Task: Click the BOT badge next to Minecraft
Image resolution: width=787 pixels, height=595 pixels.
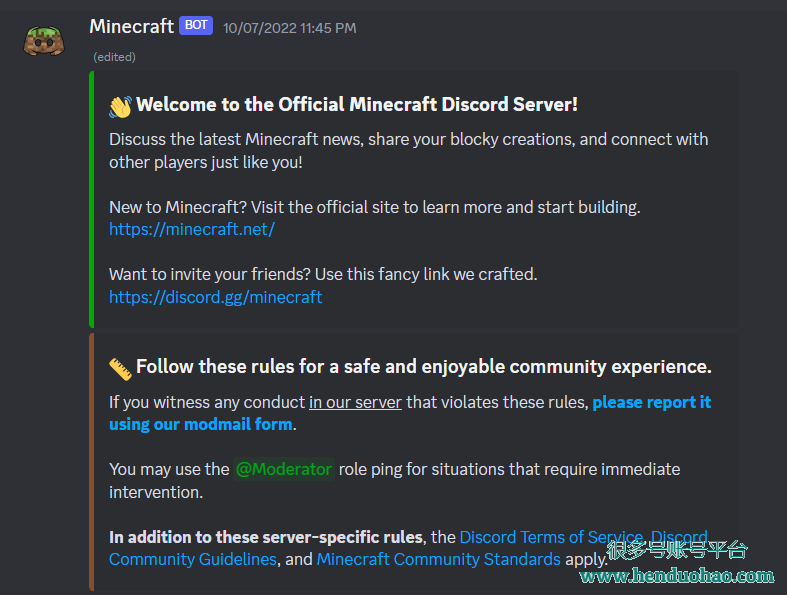Action: click(196, 26)
